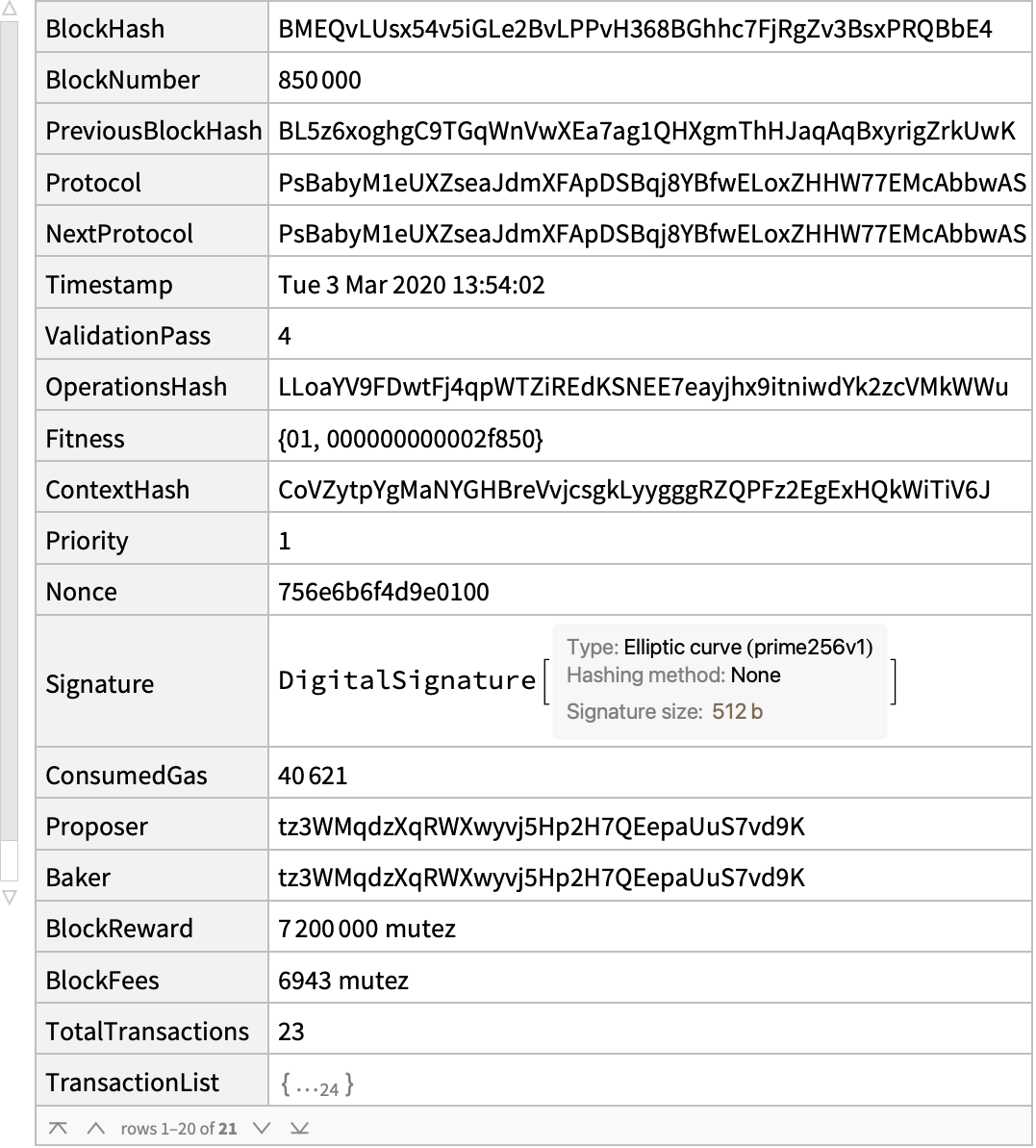
Task: Select the Nonce value 756e6b6f4d9e0100
Action: (384, 592)
